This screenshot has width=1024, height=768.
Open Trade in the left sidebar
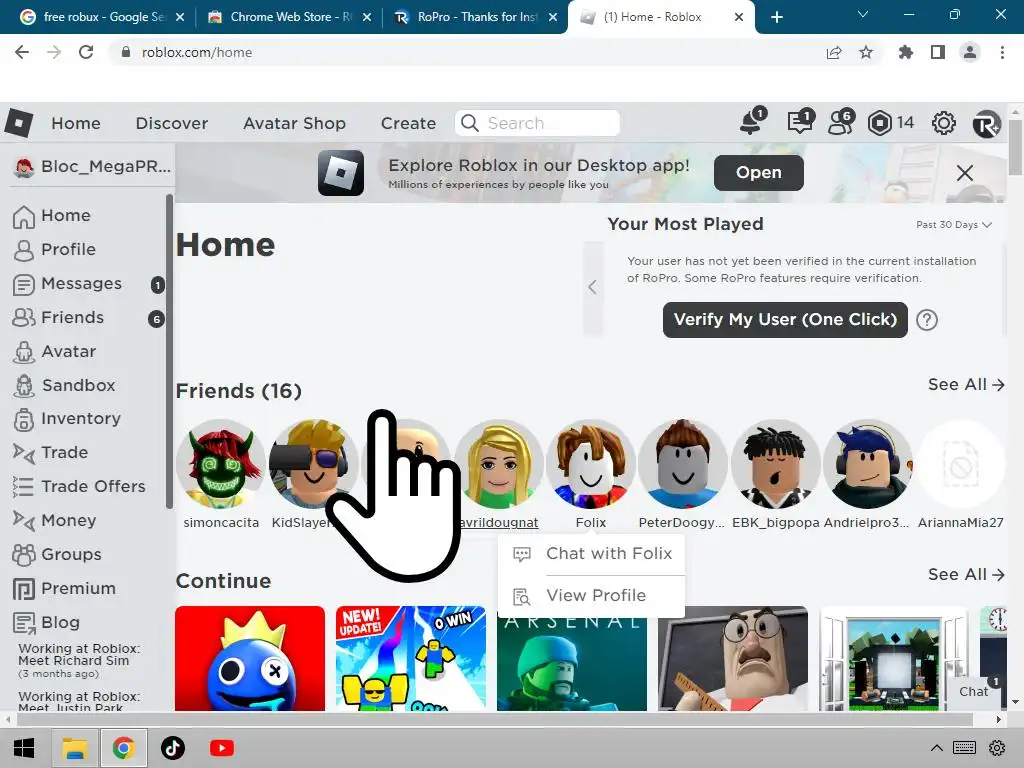point(51,453)
